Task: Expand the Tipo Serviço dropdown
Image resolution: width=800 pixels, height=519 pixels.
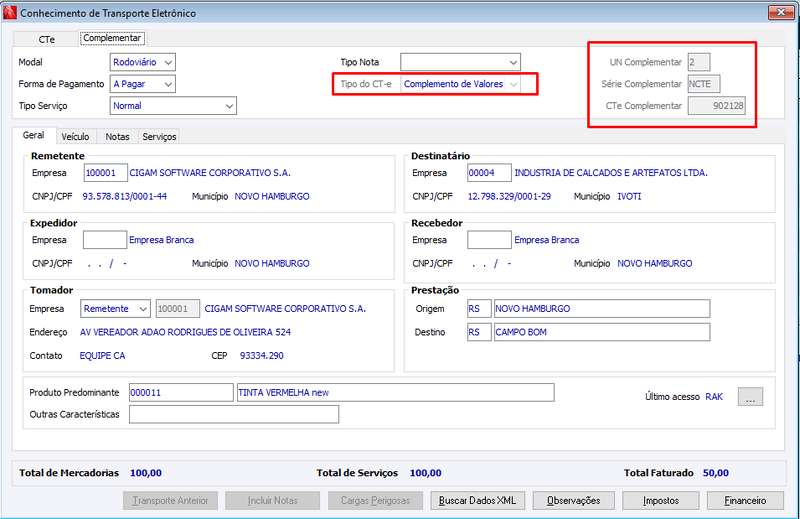Action: [x=173, y=106]
